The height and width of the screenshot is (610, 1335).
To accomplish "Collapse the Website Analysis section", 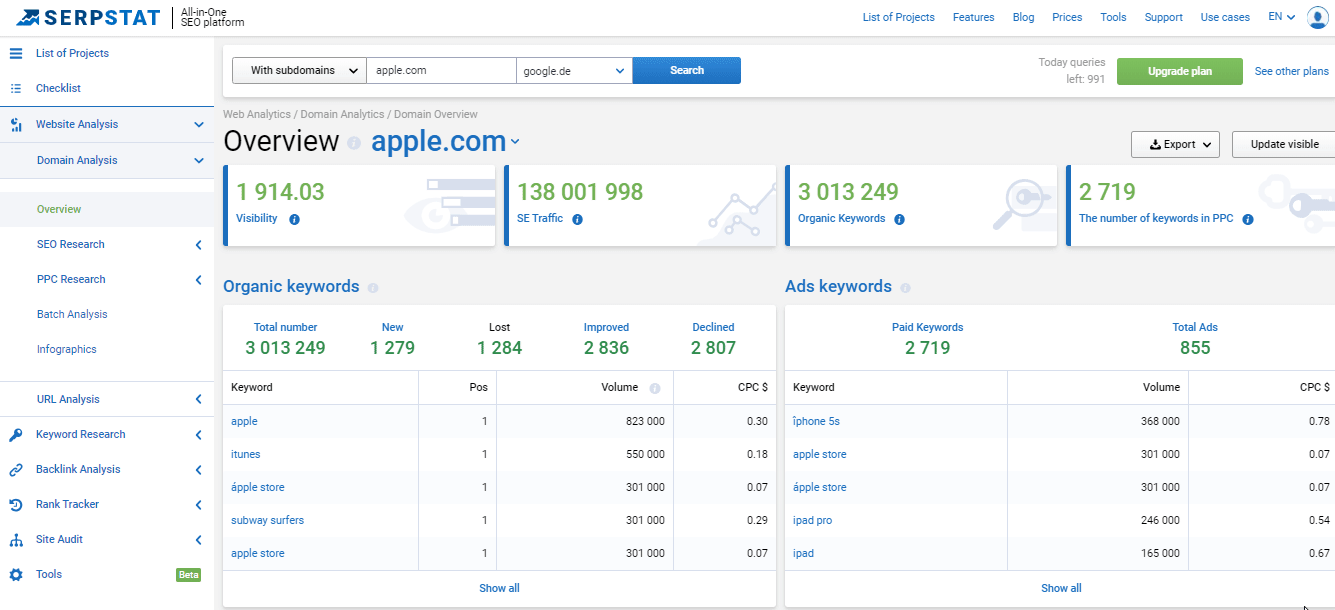I will pyautogui.click(x=199, y=125).
